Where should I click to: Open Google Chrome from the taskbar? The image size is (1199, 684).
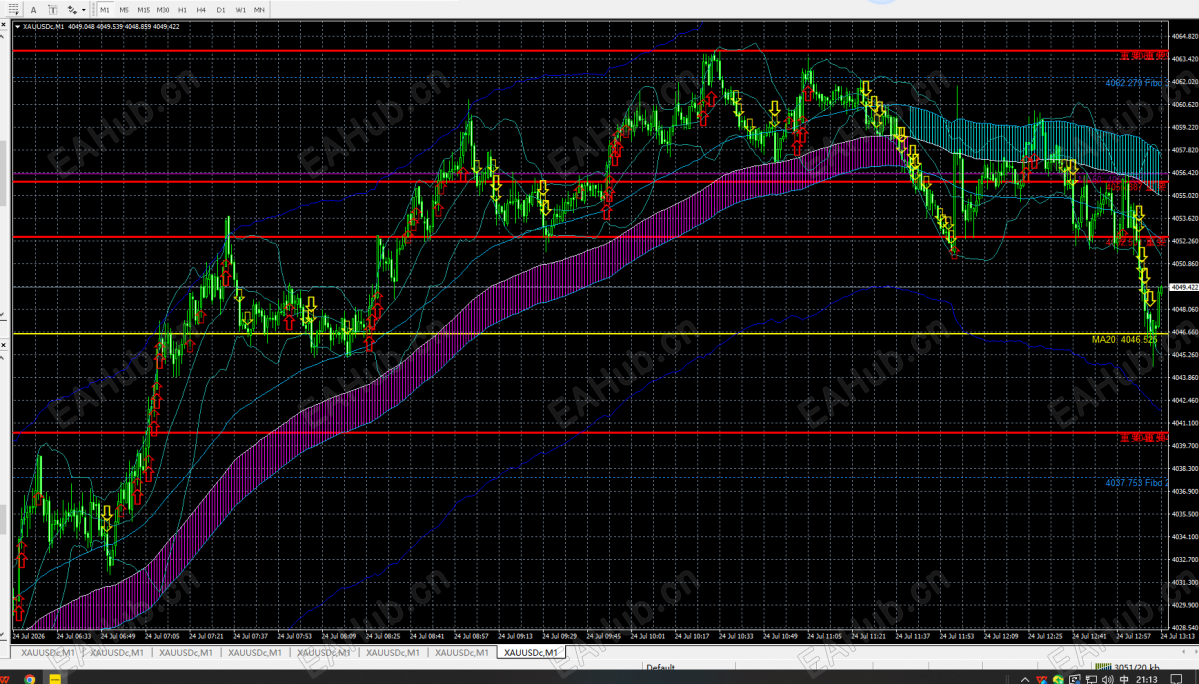tap(29, 679)
